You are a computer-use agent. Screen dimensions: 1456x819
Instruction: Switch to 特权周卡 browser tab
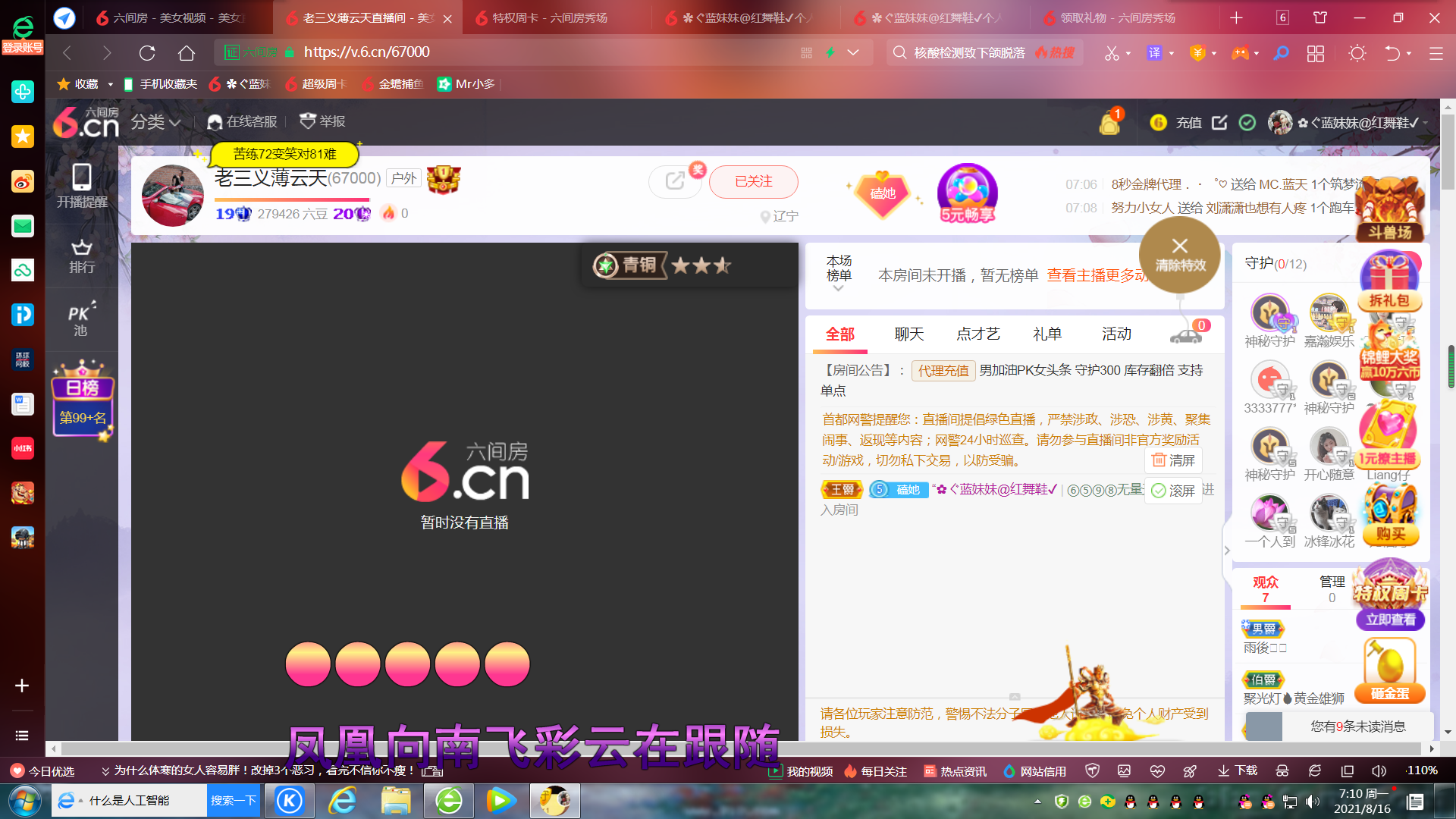tap(549, 17)
